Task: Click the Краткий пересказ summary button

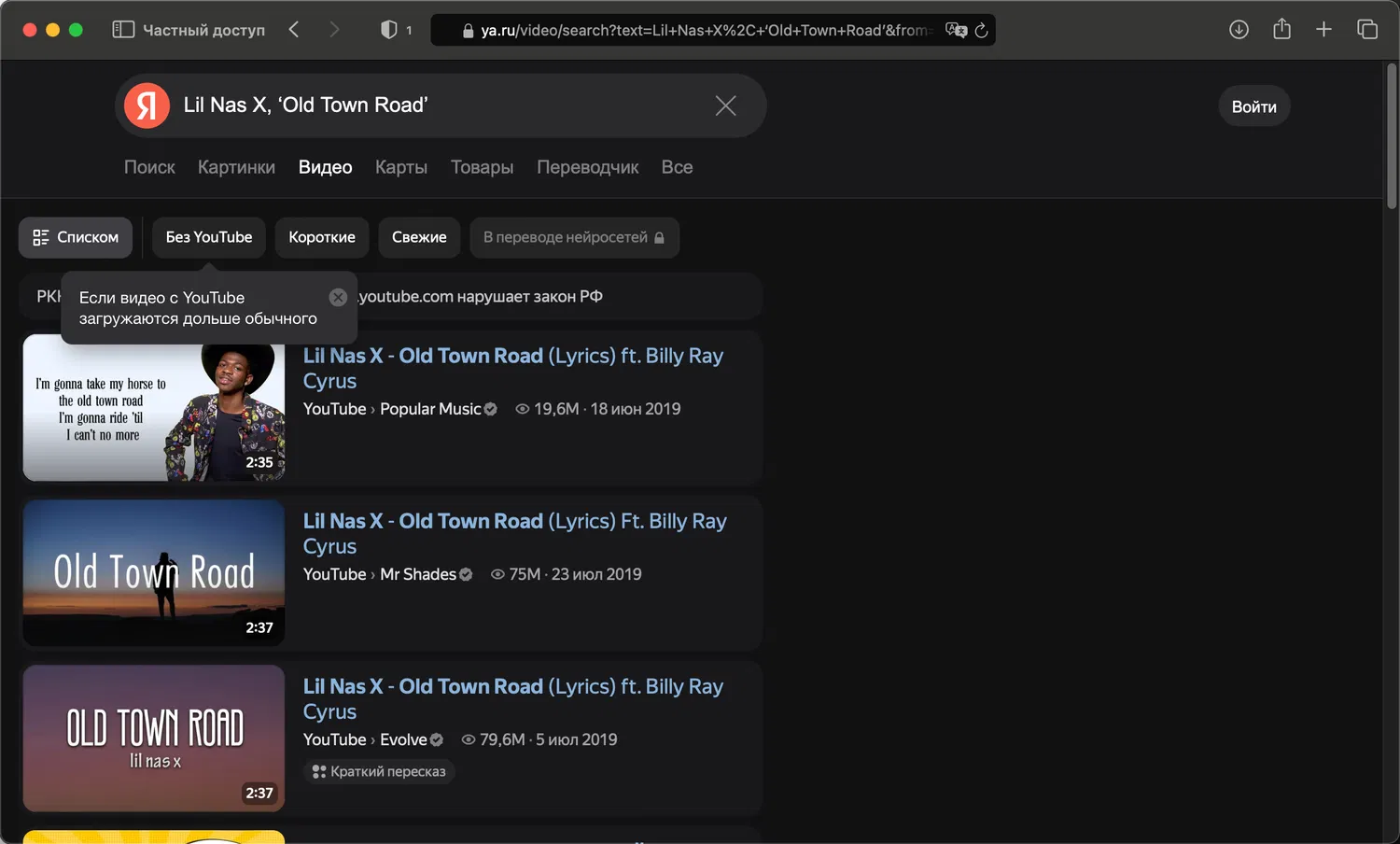Action: [379, 771]
